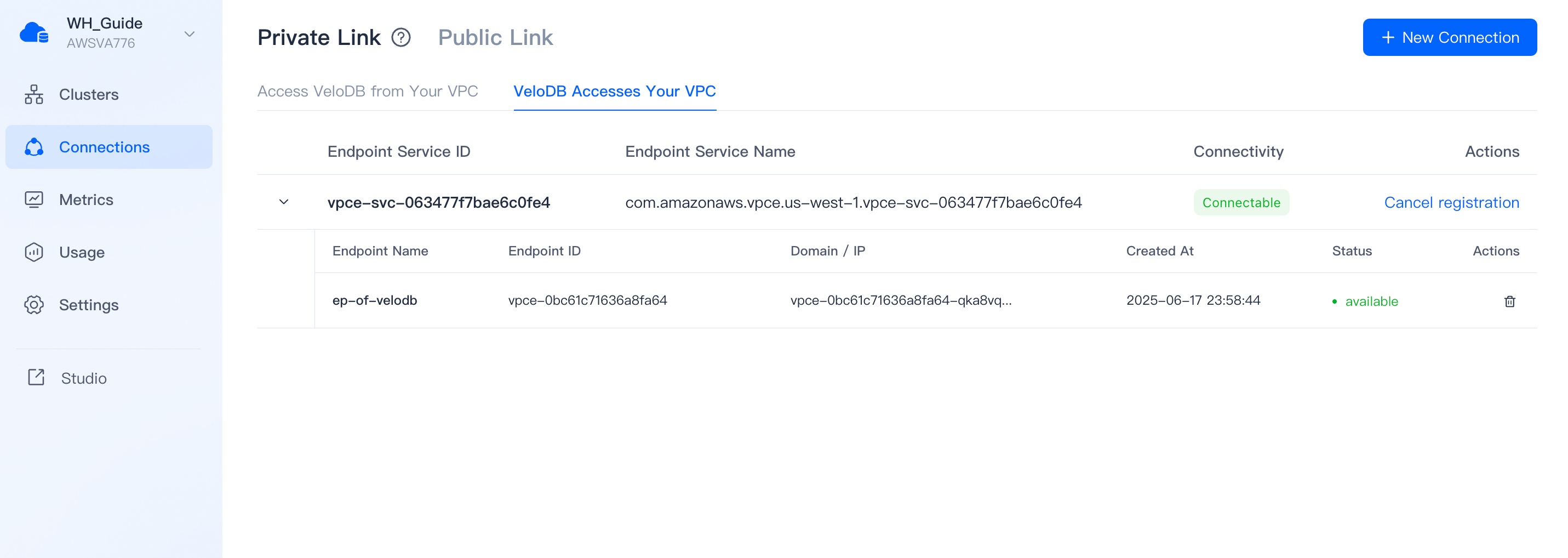The image size is (1568, 558).
Task: Expand the WH_Guide workspace switcher
Action: coord(190,34)
